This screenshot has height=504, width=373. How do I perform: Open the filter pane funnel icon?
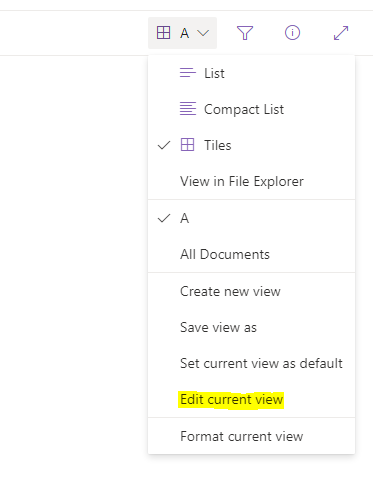point(245,33)
